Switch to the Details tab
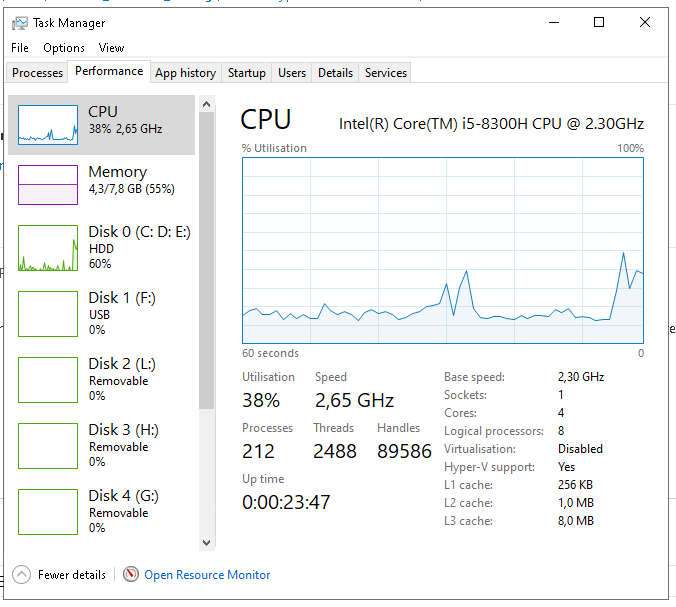 click(x=335, y=73)
